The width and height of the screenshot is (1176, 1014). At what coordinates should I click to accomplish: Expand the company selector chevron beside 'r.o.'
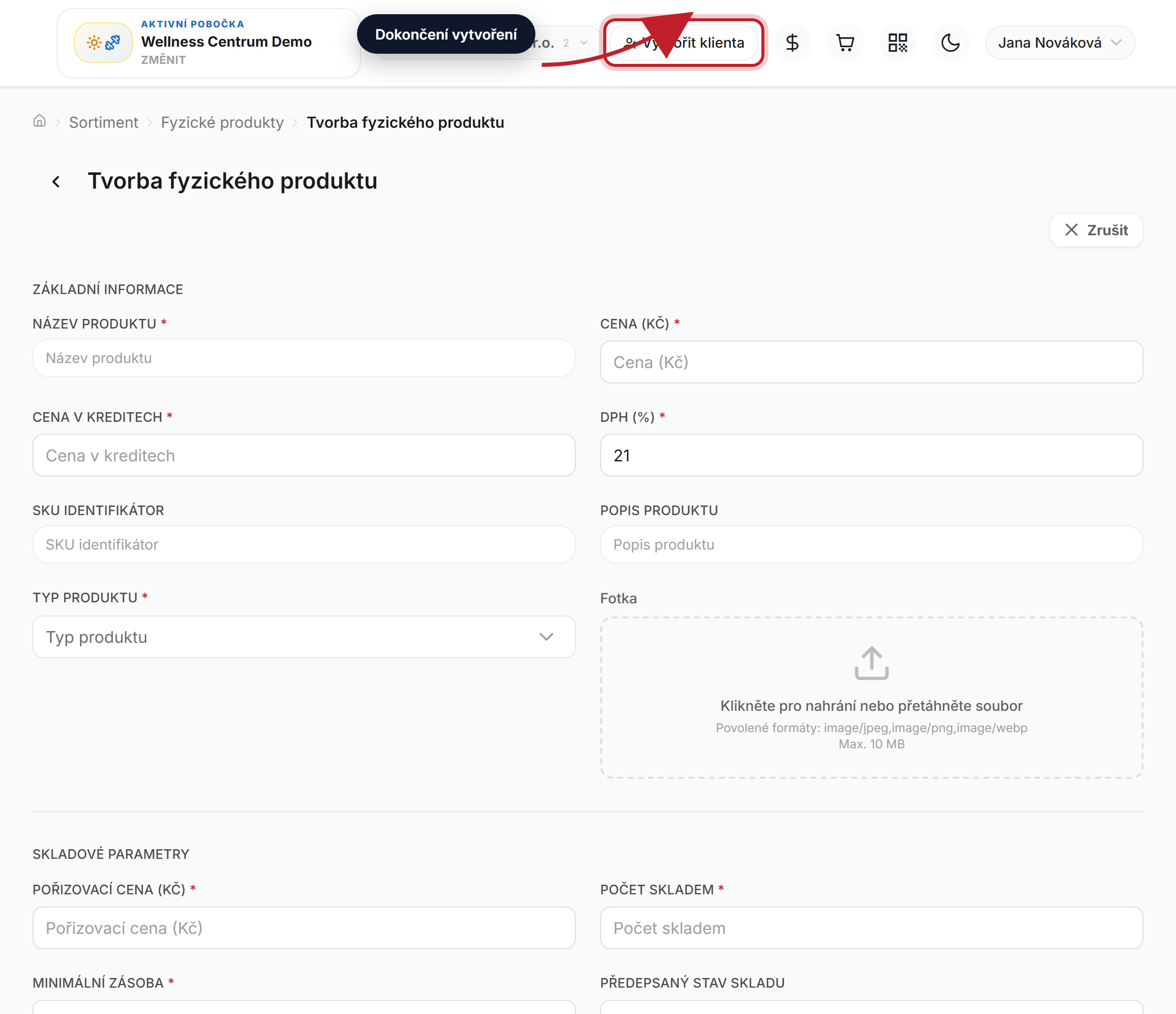click(583, 43)
